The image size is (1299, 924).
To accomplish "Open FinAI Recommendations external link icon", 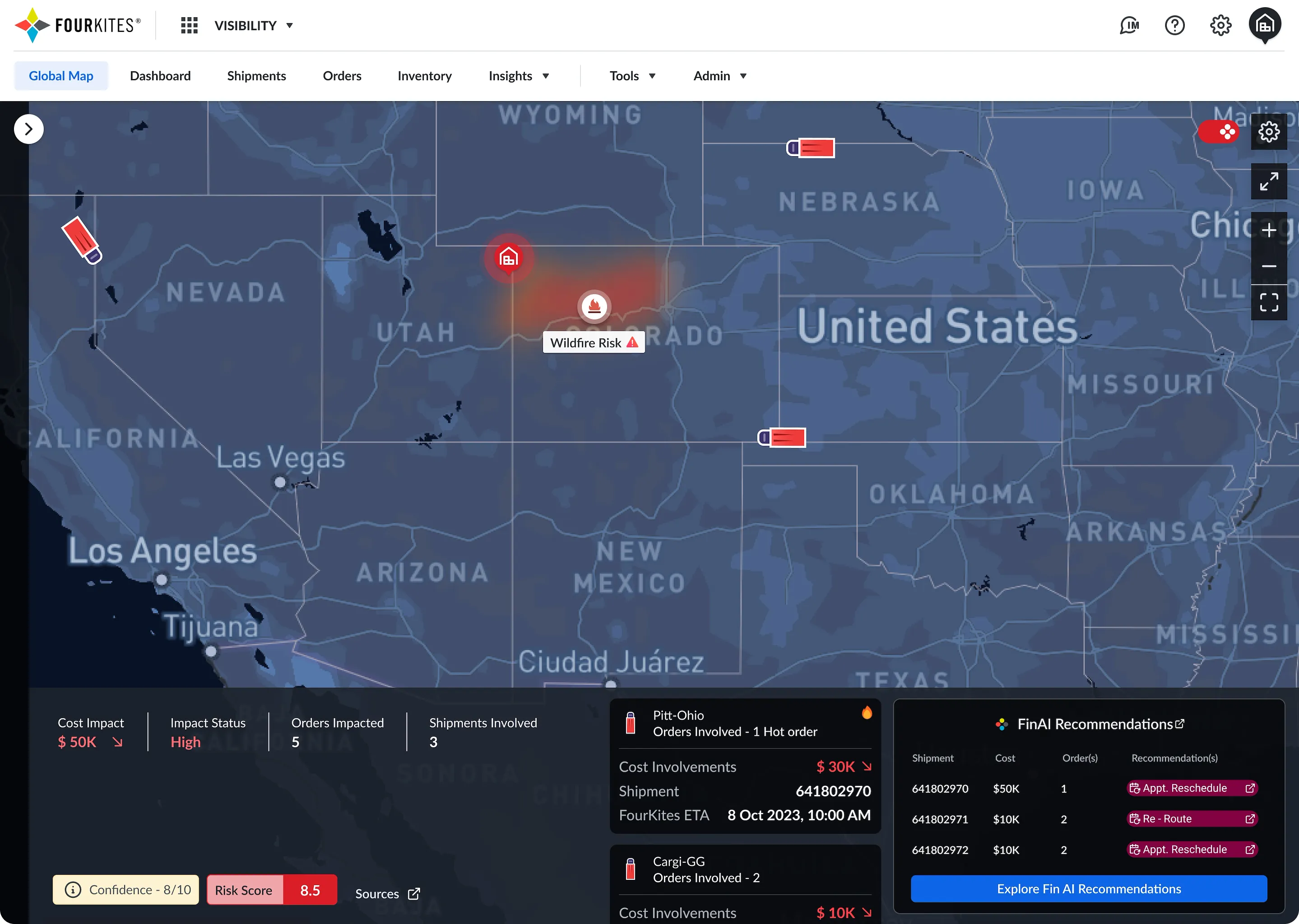I will [1179, 724].
